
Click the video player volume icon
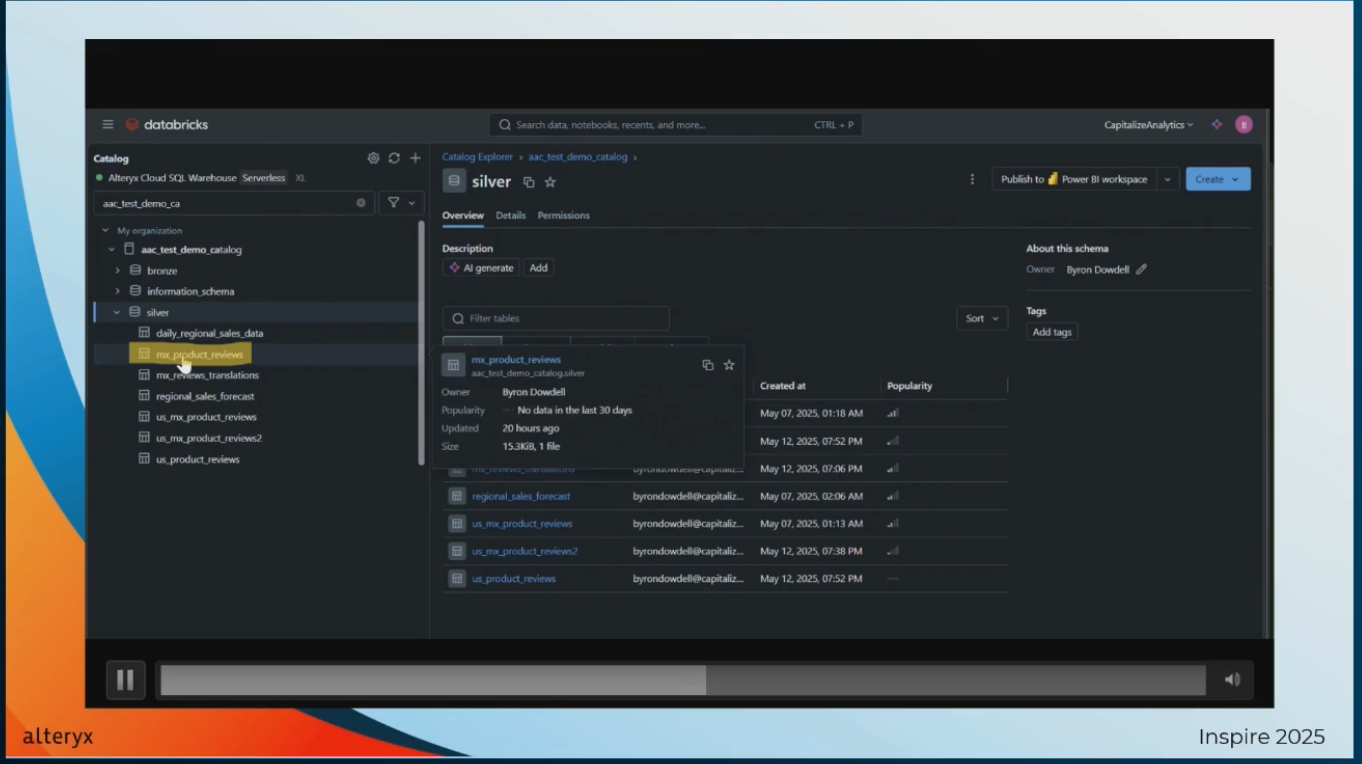click(1232, 680)
